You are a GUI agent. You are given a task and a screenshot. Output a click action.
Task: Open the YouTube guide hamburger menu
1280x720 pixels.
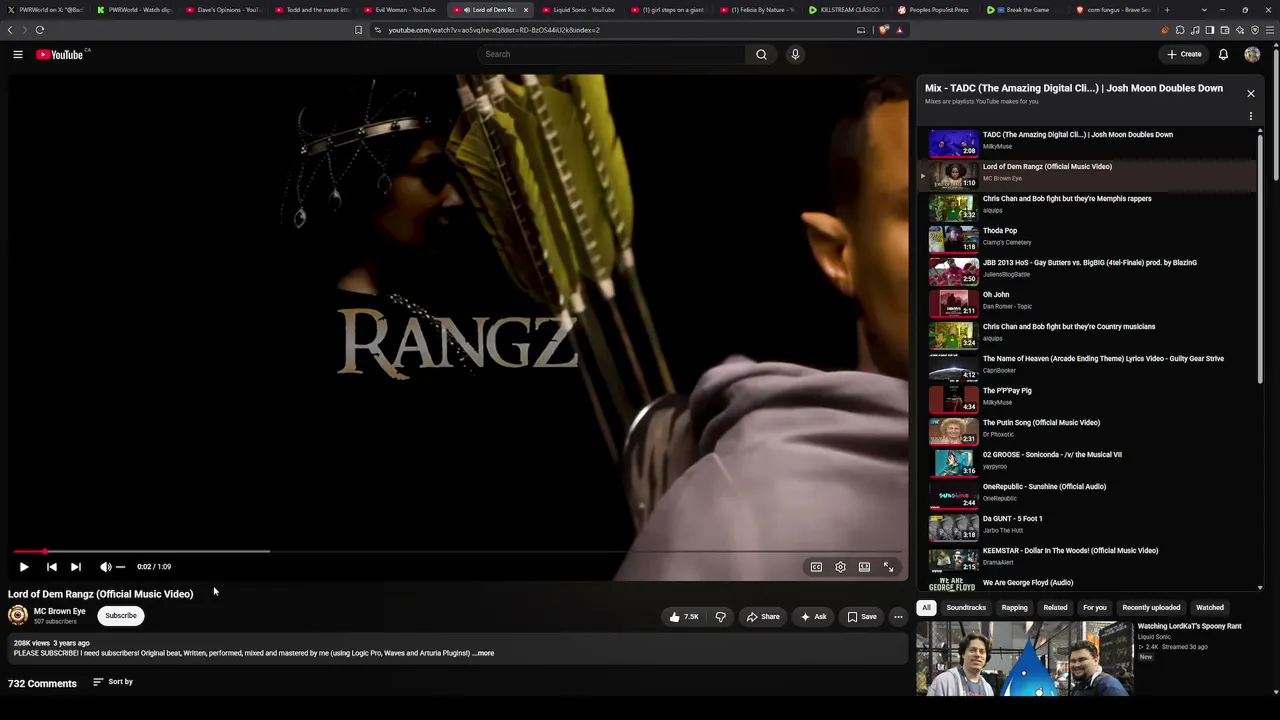point(18,54)
